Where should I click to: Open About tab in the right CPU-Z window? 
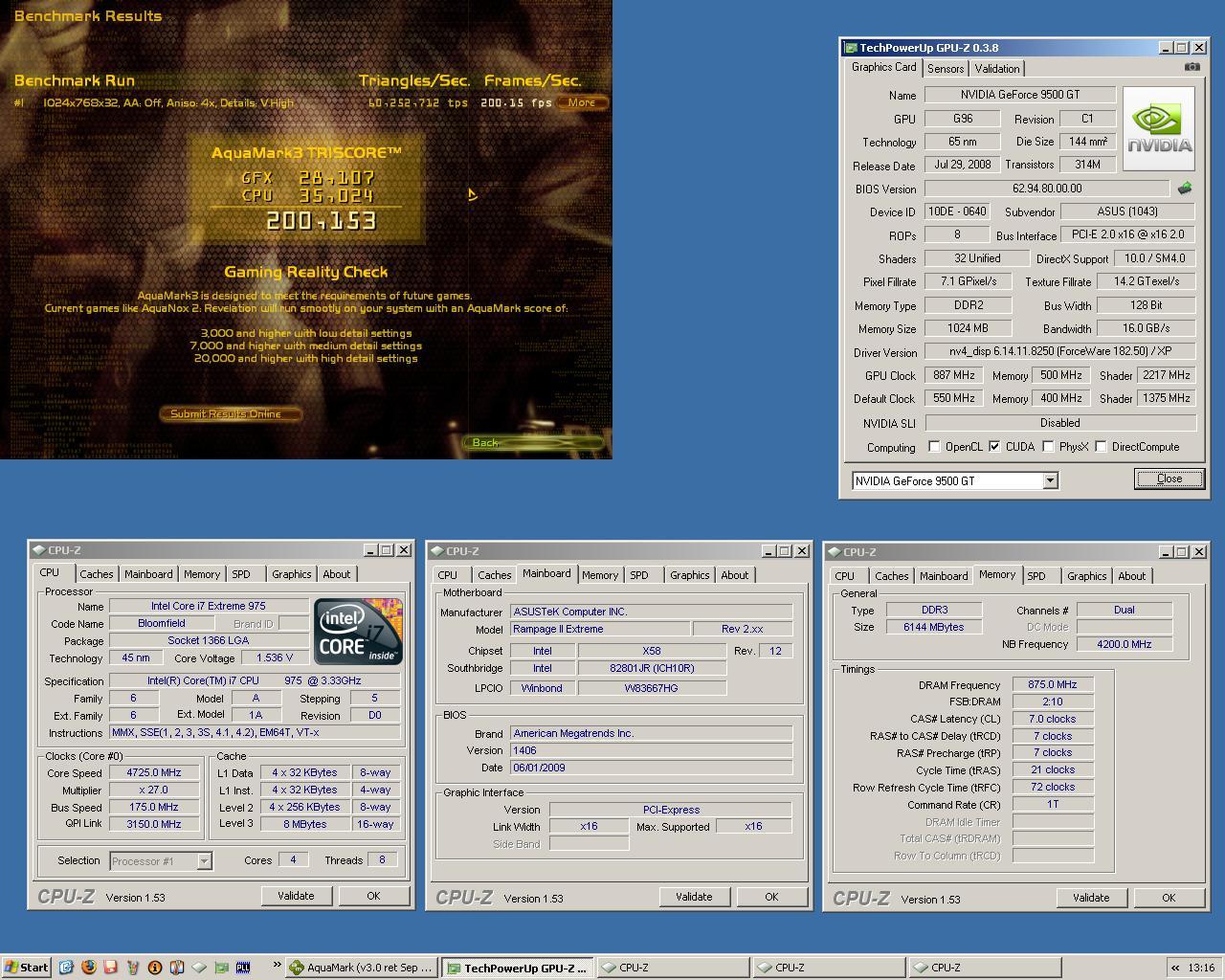coord(1132,576)
